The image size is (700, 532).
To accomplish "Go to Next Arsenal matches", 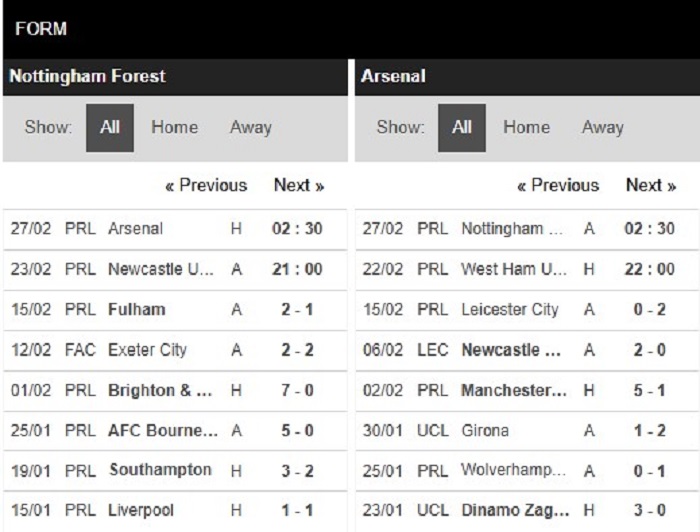I will [651, 185].
